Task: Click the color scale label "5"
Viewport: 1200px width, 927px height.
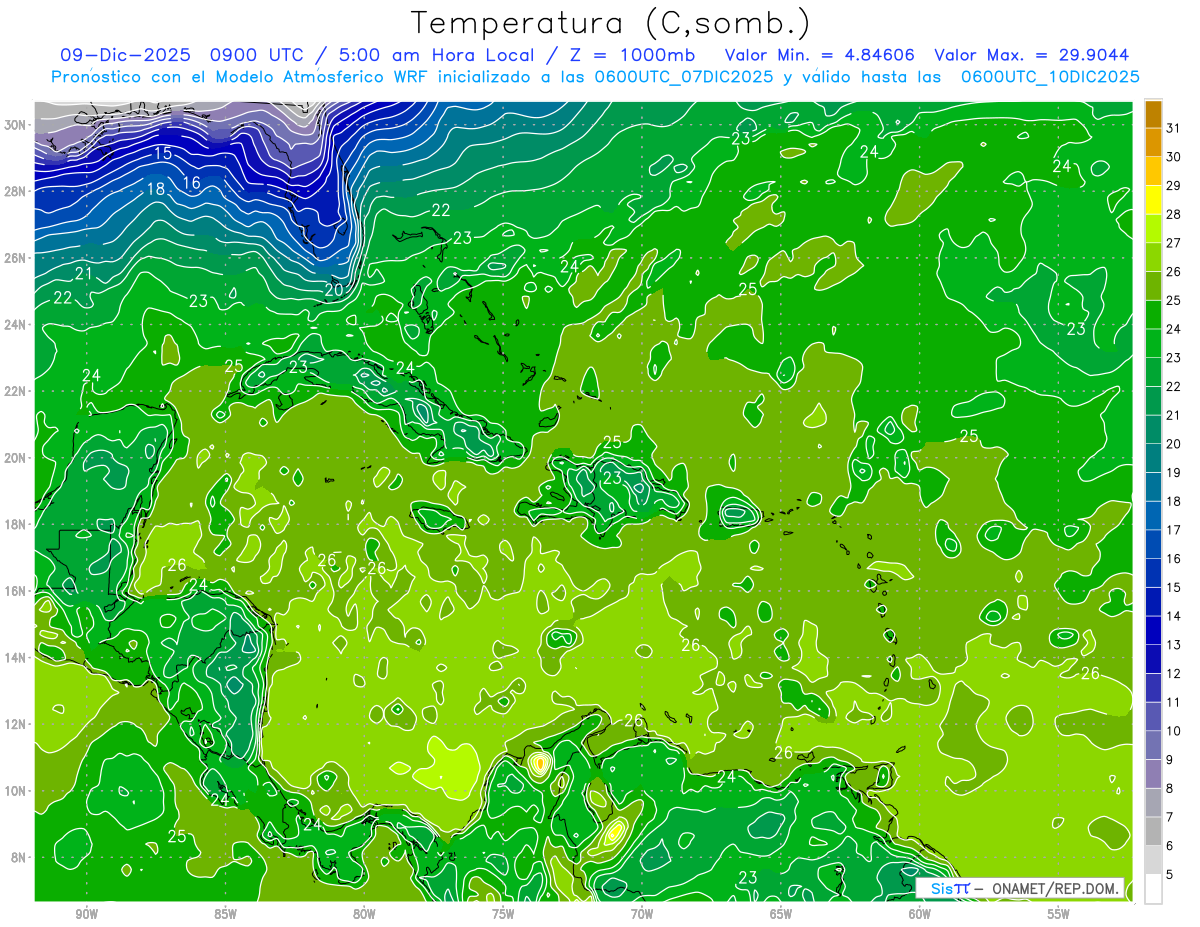Action: pyautogui.click(x=1171, y=874)
